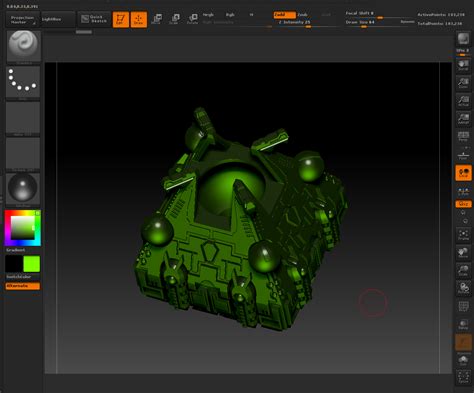This screenshot has height=393, width=474.
Task: Open the Projection Master button
Action: click(x=23, y=19)
